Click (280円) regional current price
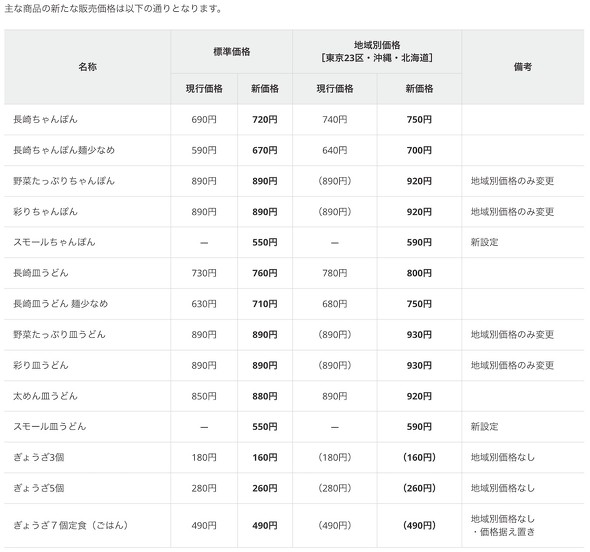This screenshot has width=590, height=552. pos(335,488)
